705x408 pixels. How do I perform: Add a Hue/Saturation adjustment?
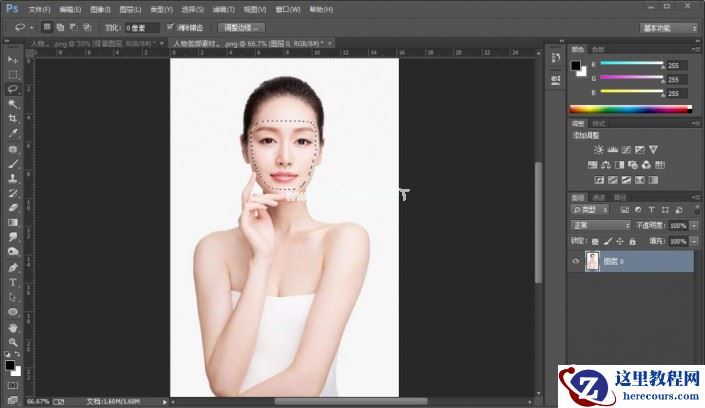click(x=593, y=165)
